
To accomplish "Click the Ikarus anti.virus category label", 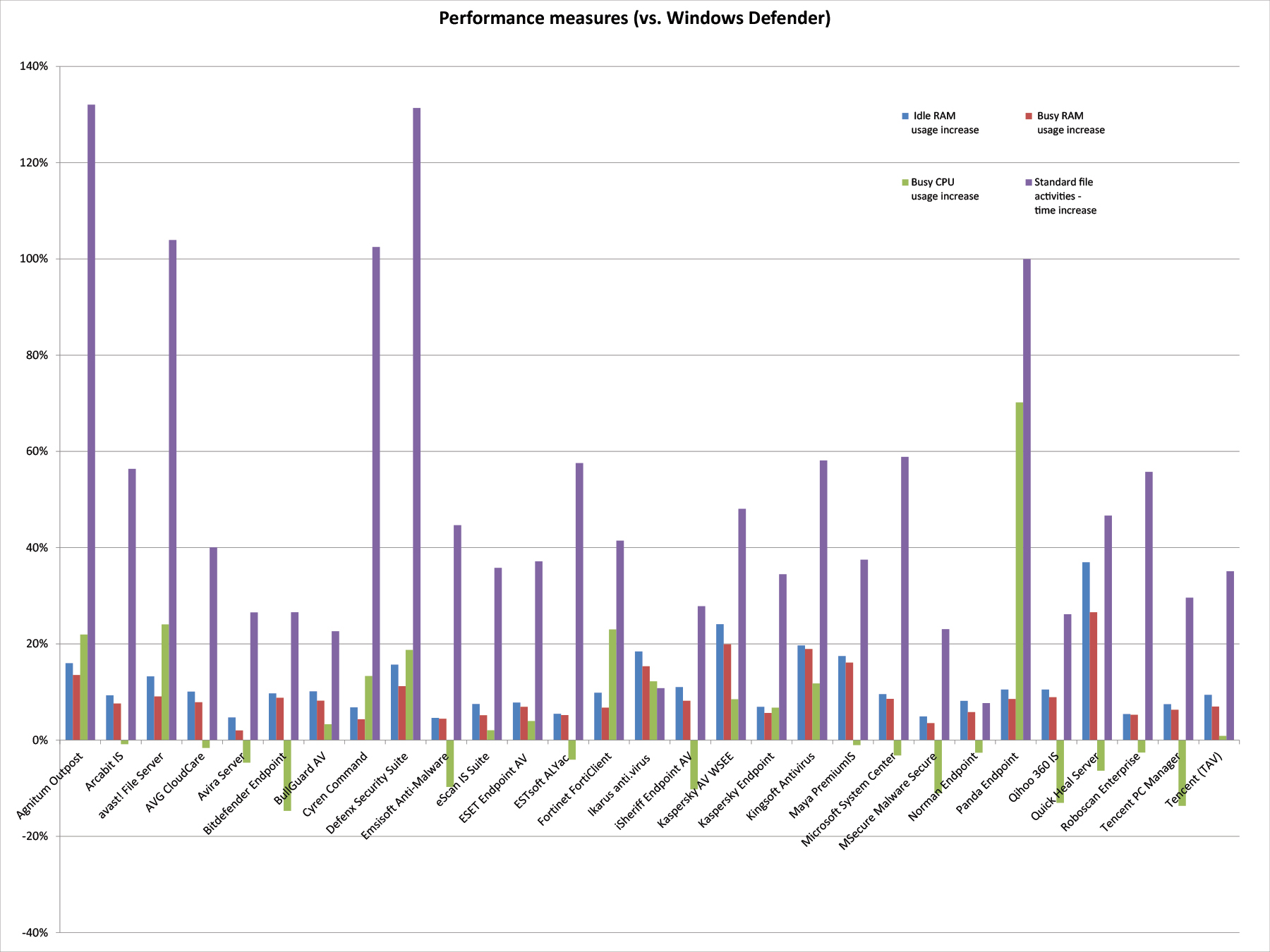I will point(619,783).
